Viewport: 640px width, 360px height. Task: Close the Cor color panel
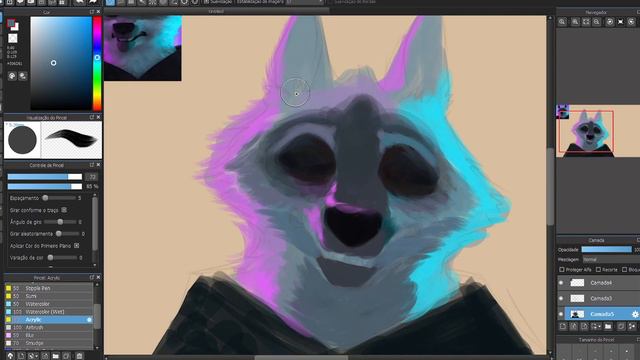(98, 12)
